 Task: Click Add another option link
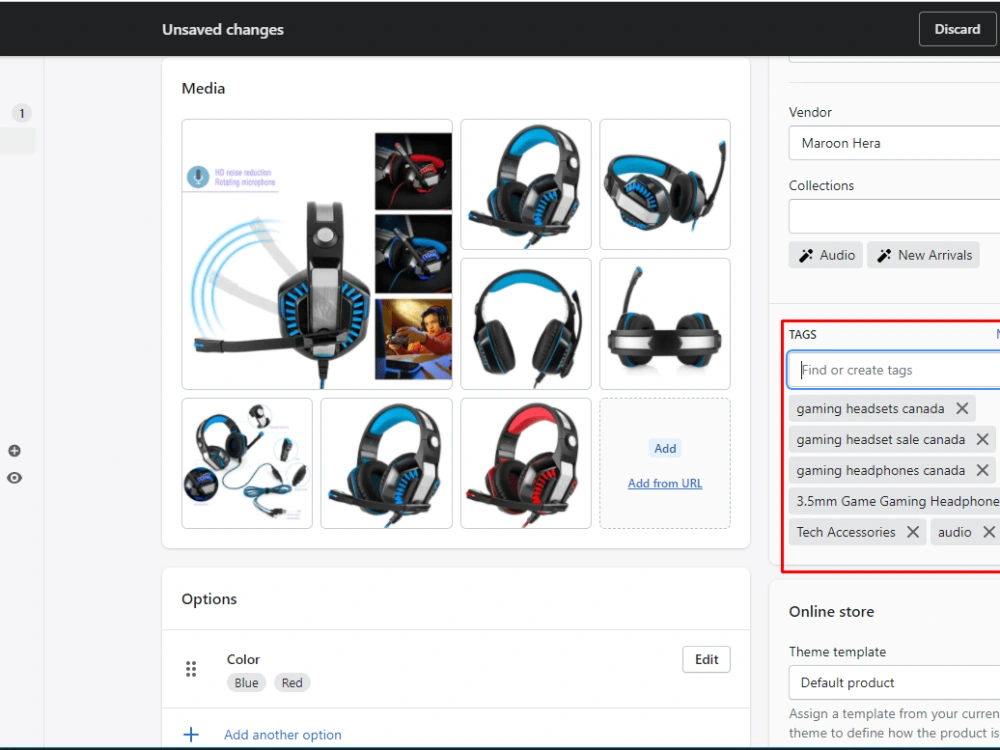(283, 735)
